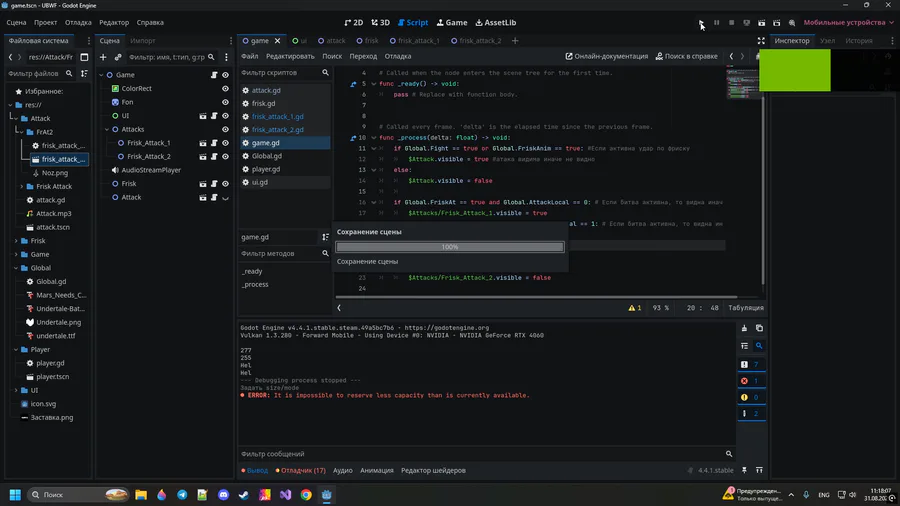Toggle script panel distraction-free mode
900x506 pixels.
(761, 41)
